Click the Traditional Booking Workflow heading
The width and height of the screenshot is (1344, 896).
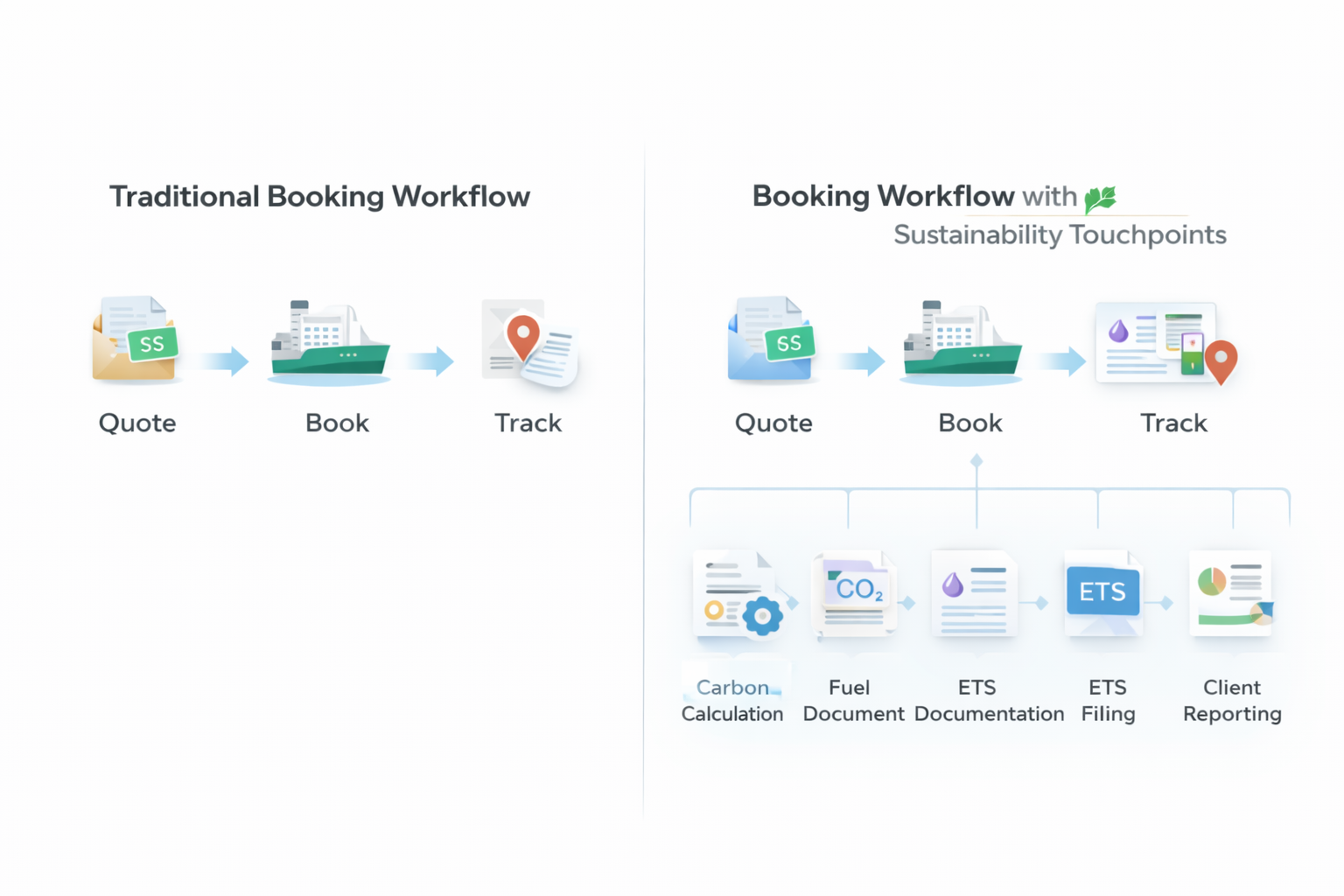(320, 196)
